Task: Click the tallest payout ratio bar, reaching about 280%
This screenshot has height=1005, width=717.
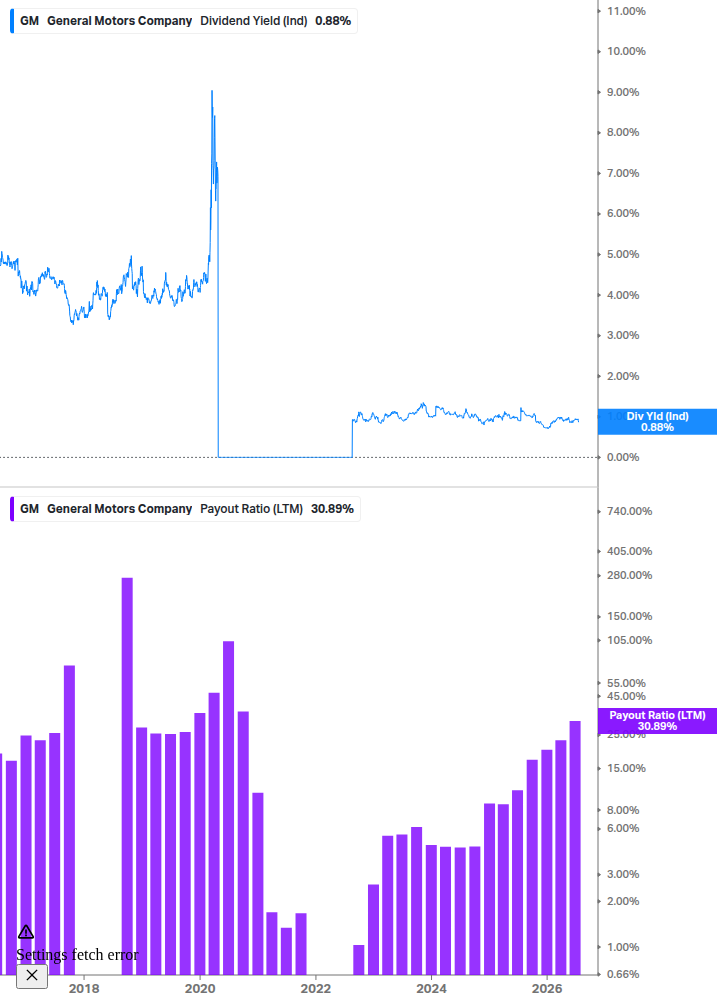Action: click(x=127, y=776)
